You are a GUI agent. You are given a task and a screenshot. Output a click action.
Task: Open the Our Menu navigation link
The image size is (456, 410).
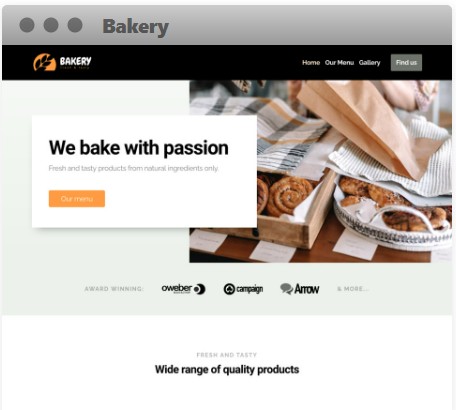(339, 63)
